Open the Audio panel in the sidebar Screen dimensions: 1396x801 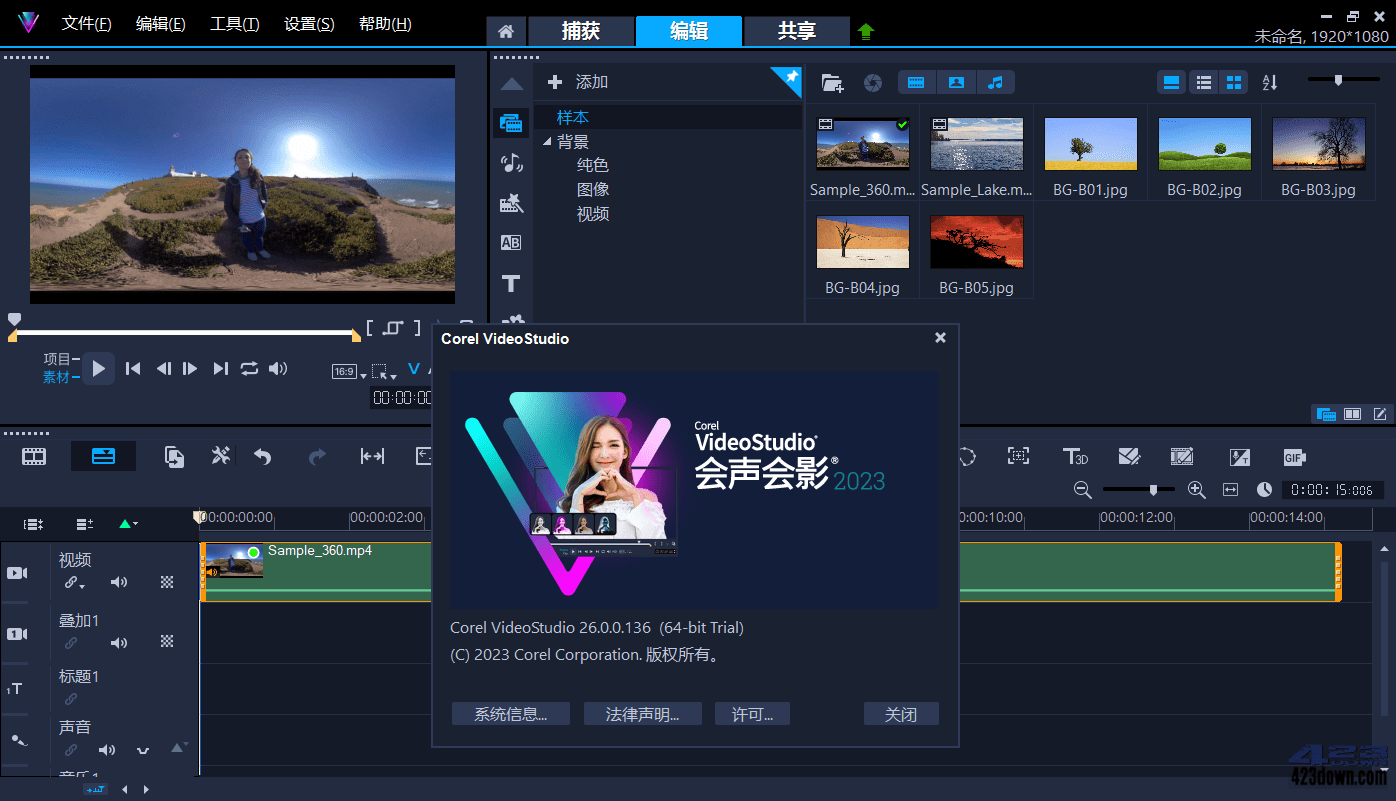click(x=512, y=163)
